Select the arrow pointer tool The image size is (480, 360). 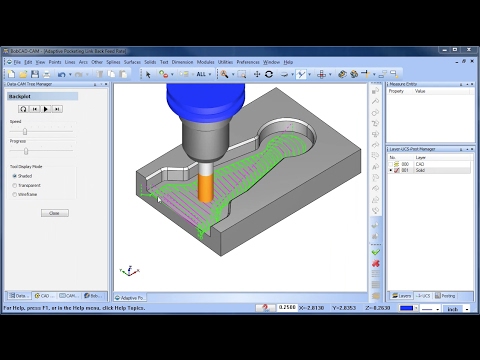[x=148, y=74]
